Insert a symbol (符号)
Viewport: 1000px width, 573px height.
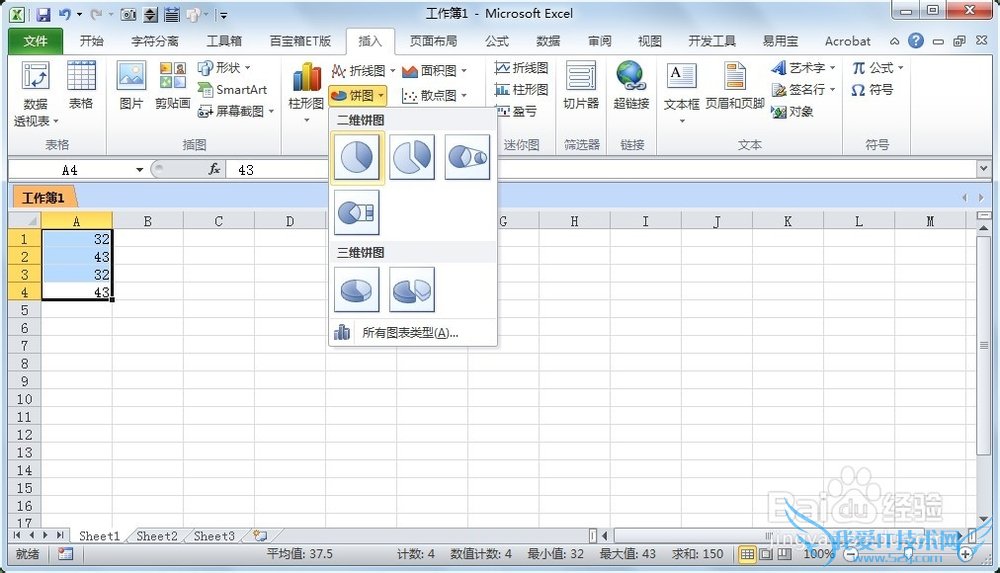click(x=872, y=90)
